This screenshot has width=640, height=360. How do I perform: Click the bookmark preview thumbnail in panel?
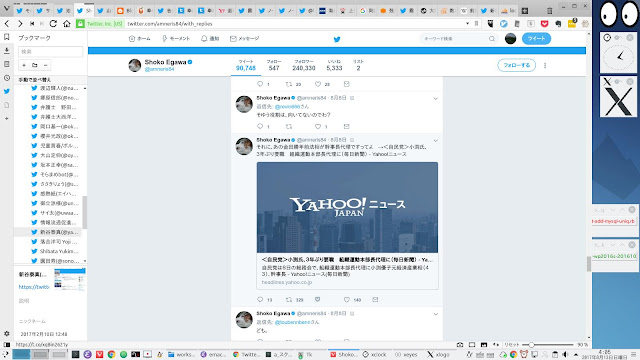[x=70, y=279]
